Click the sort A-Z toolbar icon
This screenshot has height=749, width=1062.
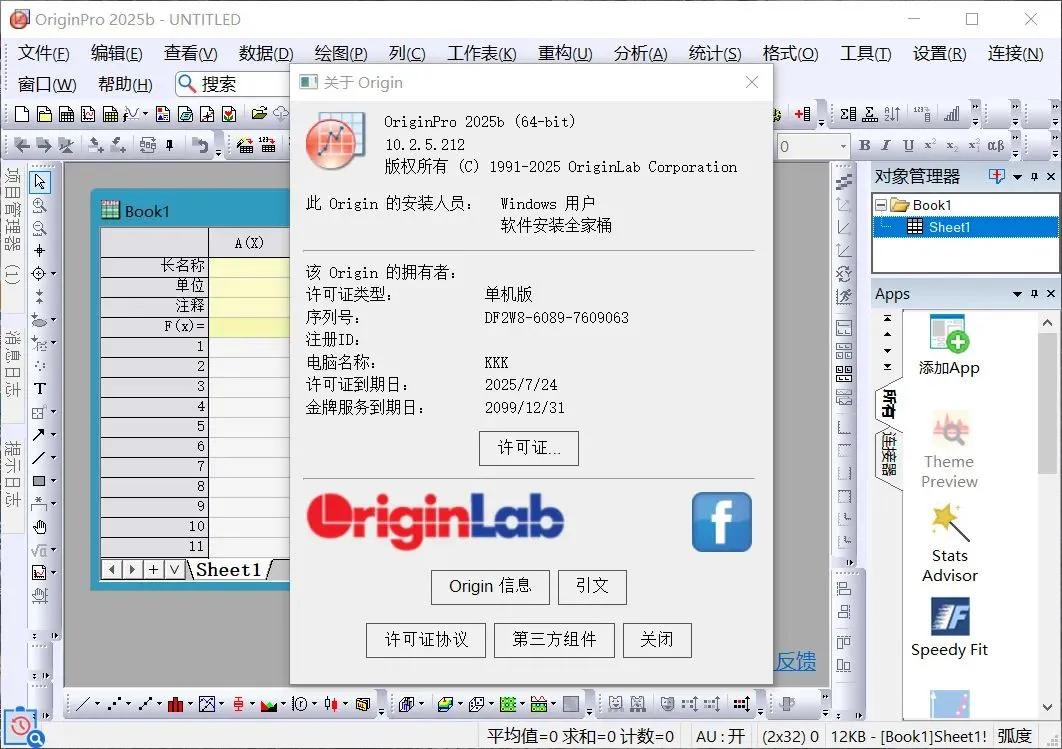(x=893, y=114)
